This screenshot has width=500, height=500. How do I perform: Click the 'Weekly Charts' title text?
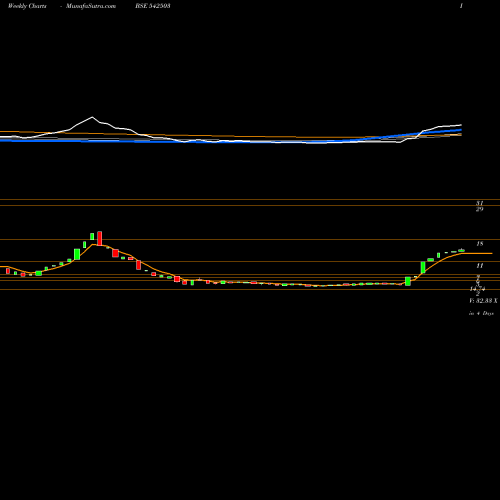tap(27, 6)
